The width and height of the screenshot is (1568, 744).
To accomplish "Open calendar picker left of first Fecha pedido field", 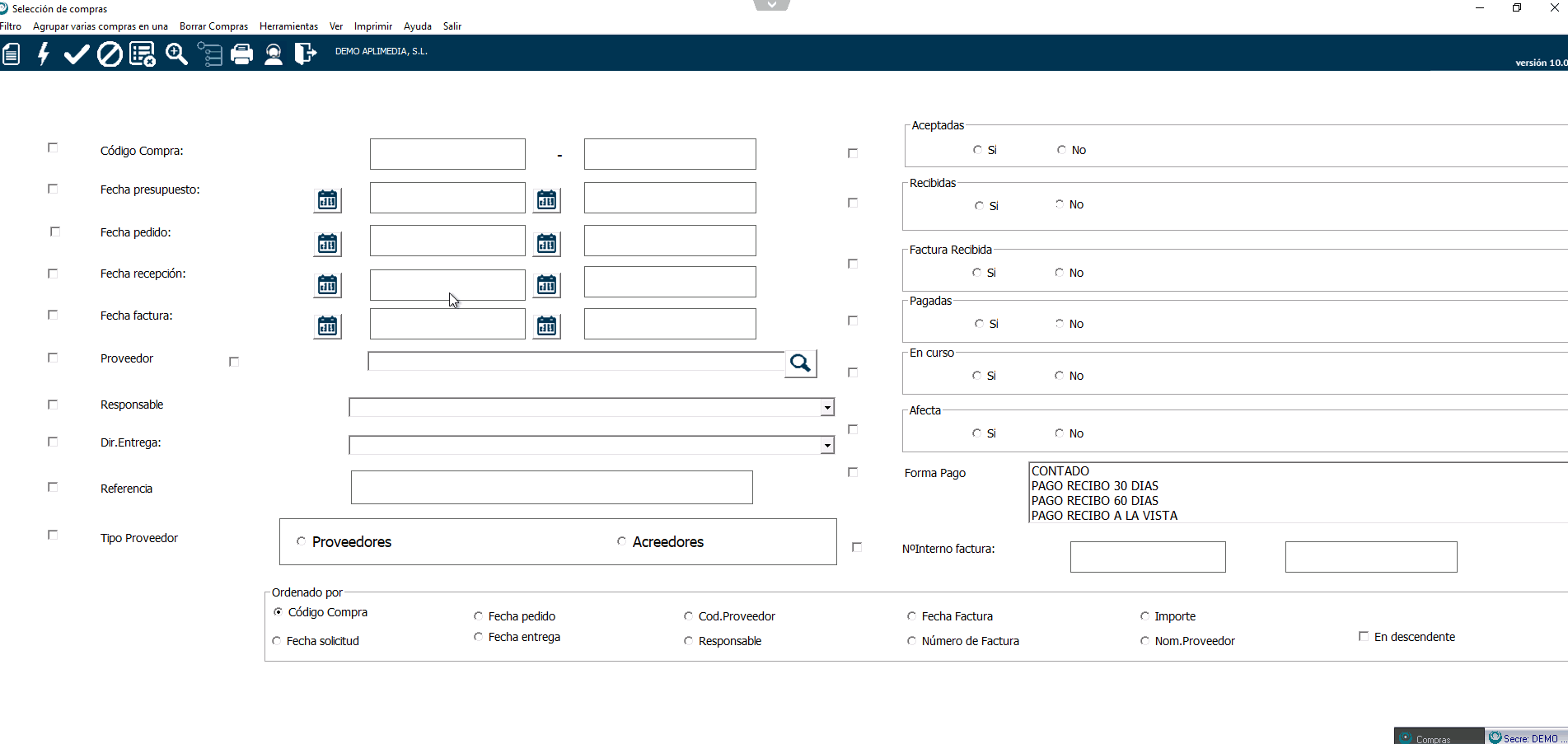I will [x=327, y=243].
